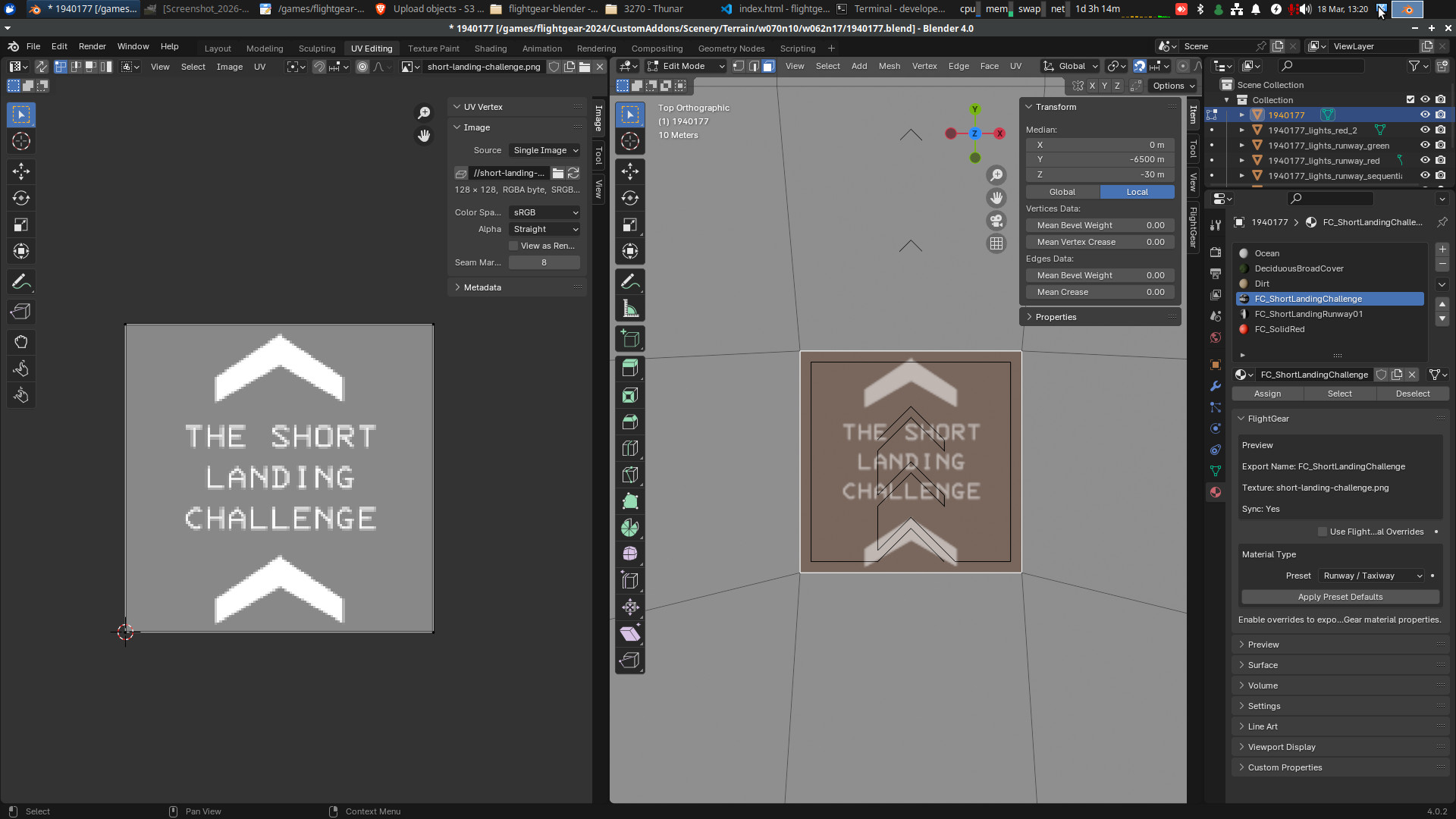The height and width of the screenshot is (819, 1456).
Task: Hide 1940177_lights_runway_green in the viewport
Action: click(x=1425, y=145)
